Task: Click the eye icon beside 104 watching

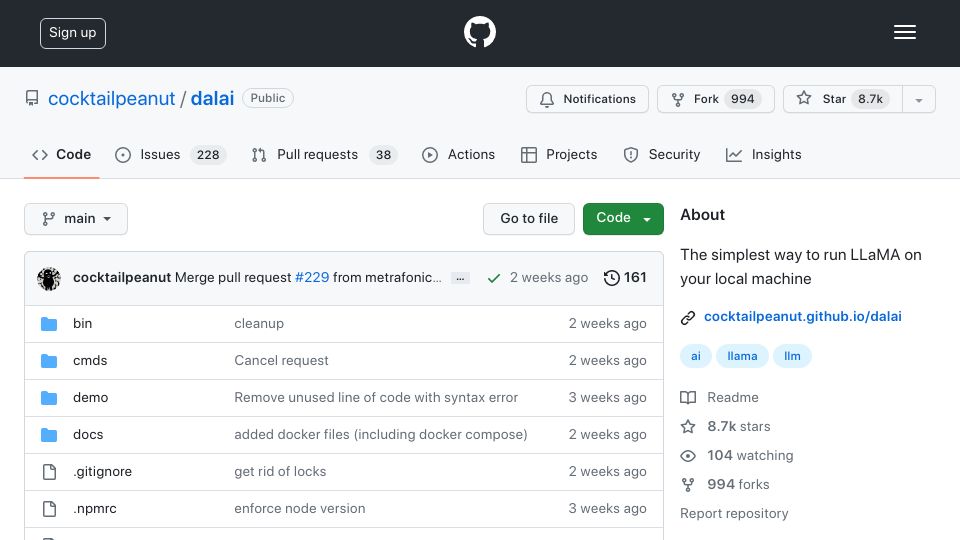Action: (688, 456)
